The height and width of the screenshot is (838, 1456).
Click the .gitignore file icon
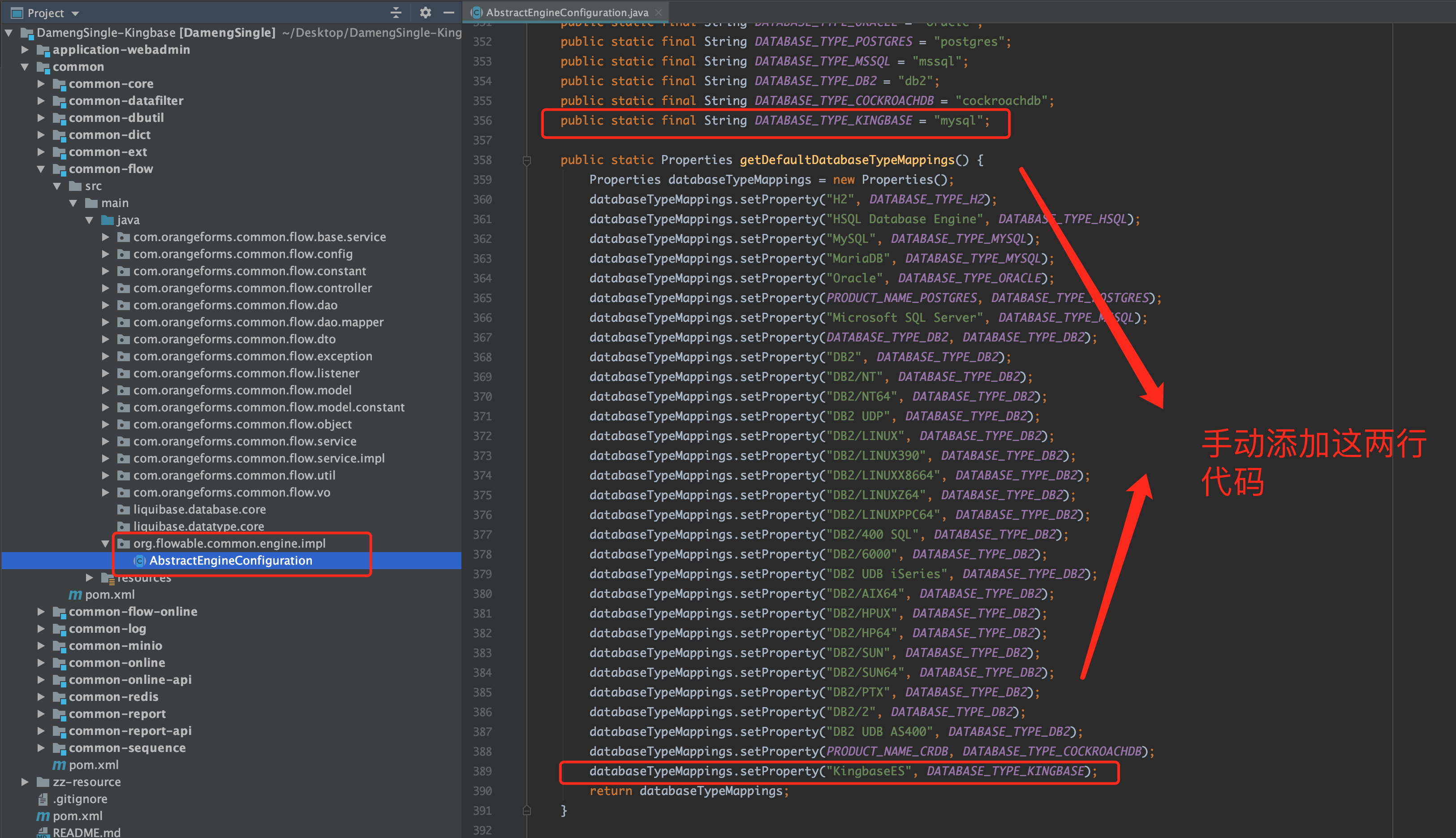point(43,799)
